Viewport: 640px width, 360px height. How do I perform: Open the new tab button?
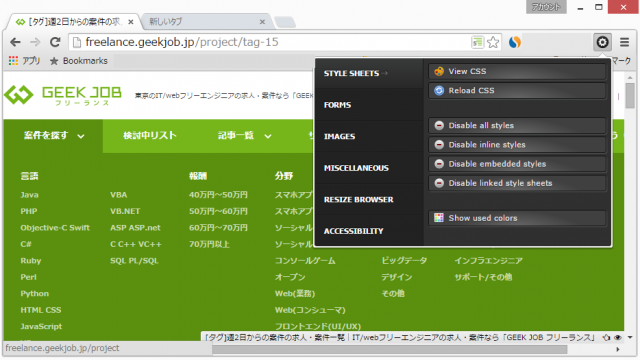point(285,22)
